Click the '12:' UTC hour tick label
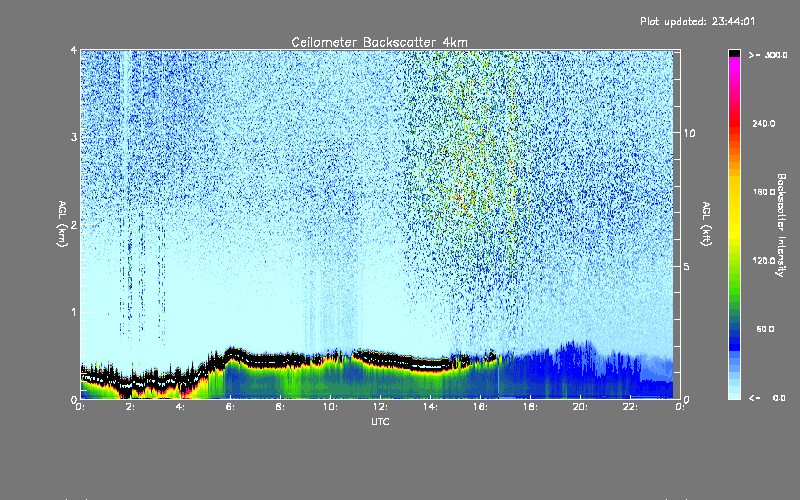Image resolution: width=800 pixels, height=500 pixels. coord(380,407)
